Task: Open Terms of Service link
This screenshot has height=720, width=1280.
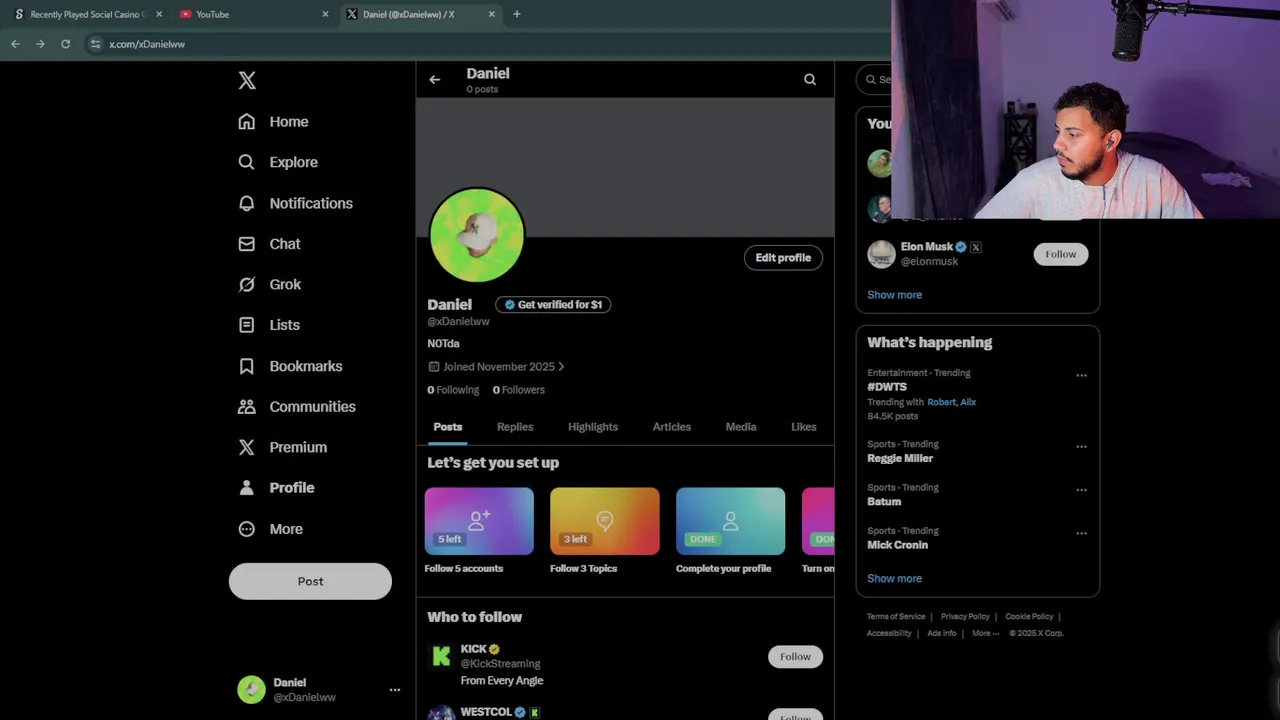Action: pyautogui.click(x=896, y=617)
